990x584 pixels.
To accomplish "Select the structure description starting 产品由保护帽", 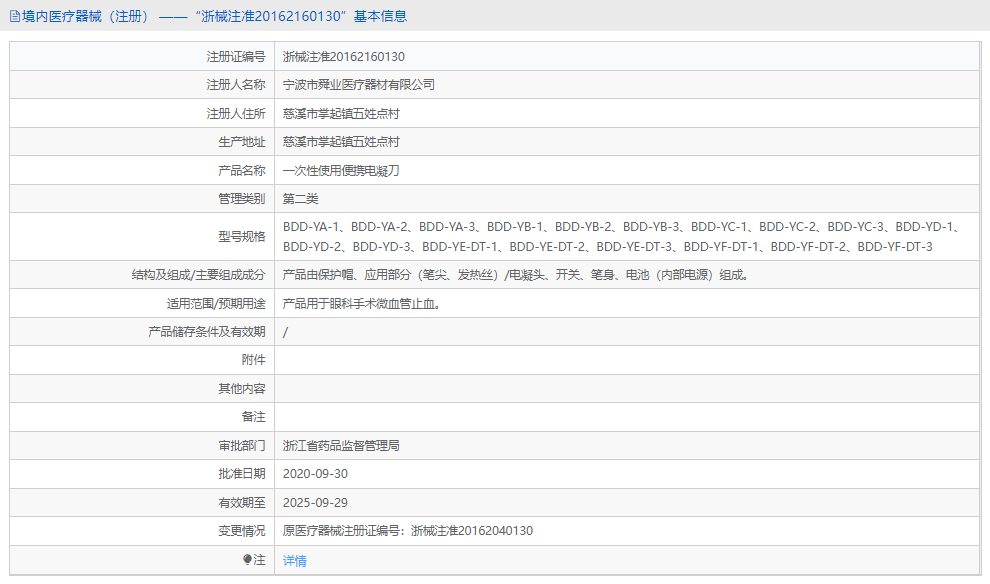I will 515,275.
